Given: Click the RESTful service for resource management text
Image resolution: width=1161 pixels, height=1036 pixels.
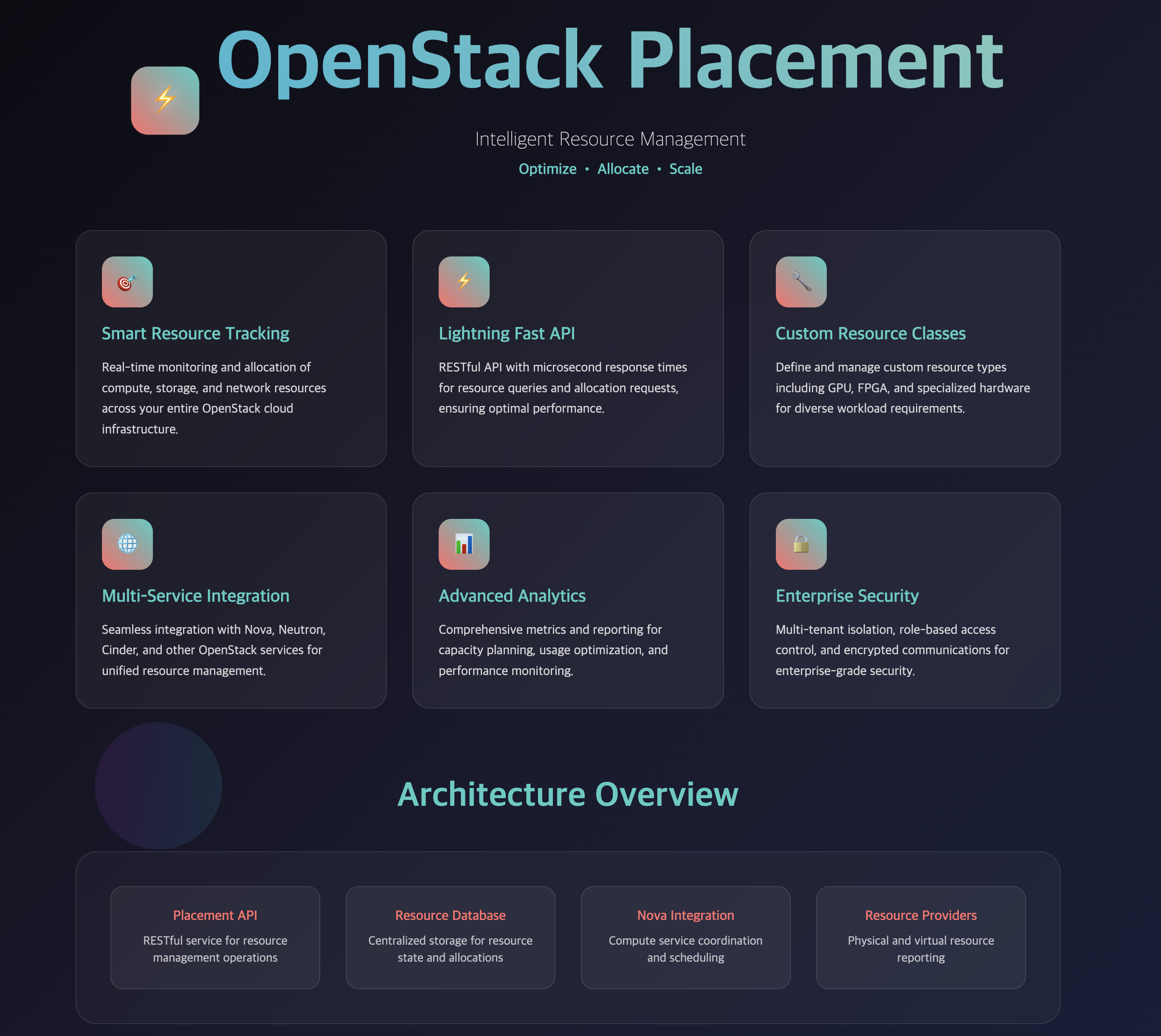Looking at the screenshot, I should click(x=215, y=949).
